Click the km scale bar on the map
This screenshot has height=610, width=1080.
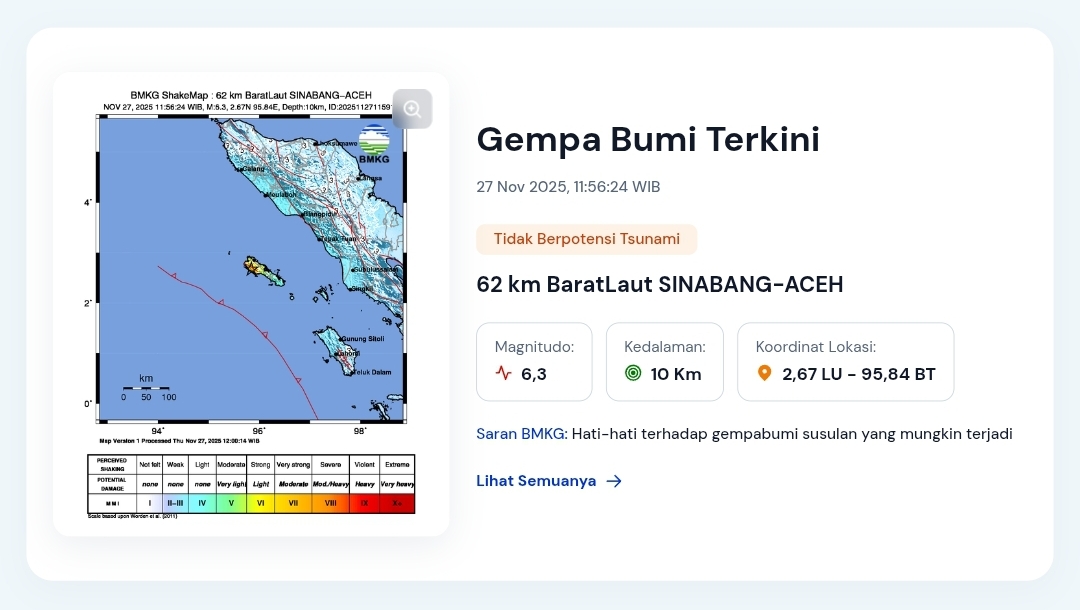click(x=146, y=387)
